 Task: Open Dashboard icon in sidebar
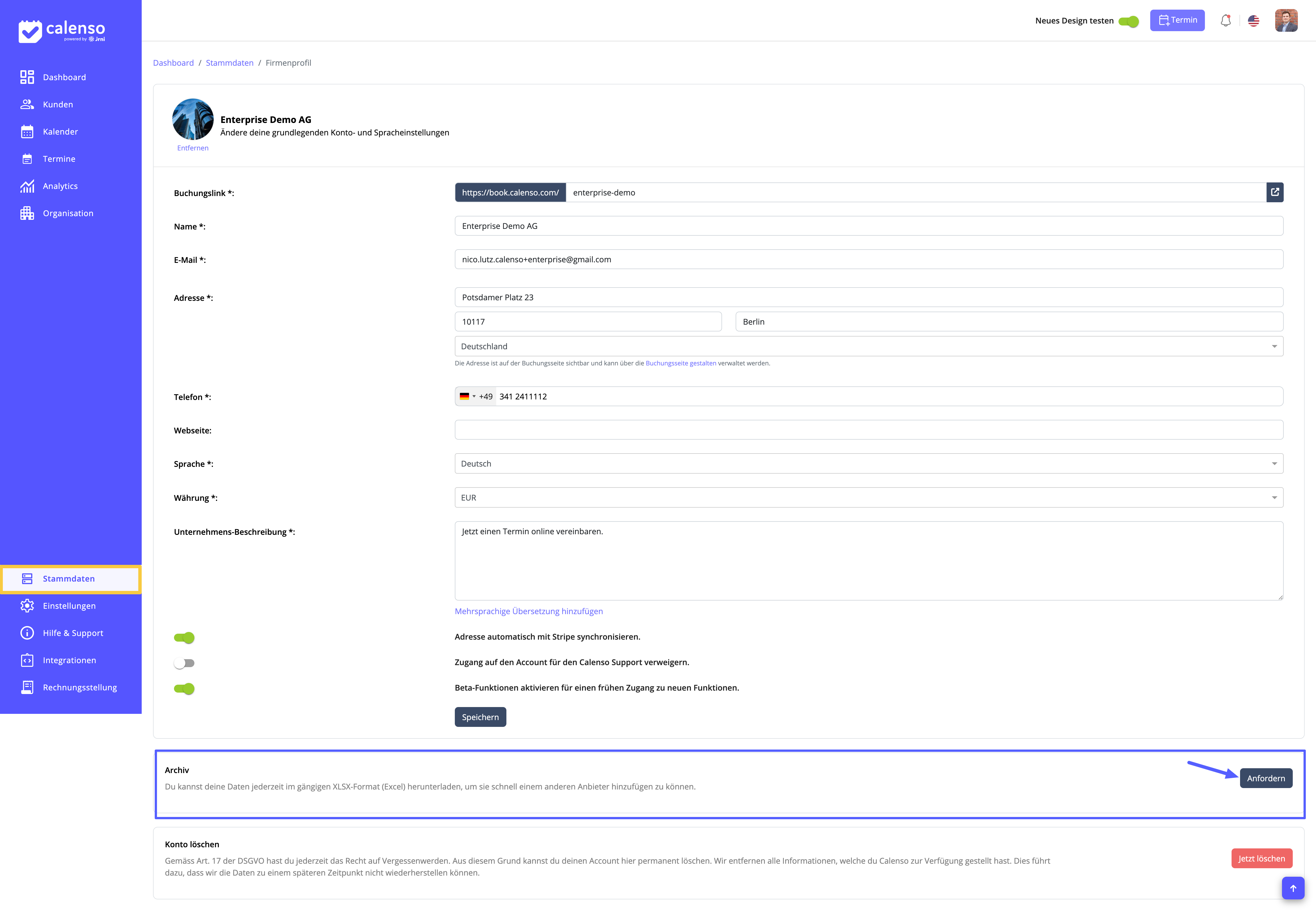pos(27,77)
